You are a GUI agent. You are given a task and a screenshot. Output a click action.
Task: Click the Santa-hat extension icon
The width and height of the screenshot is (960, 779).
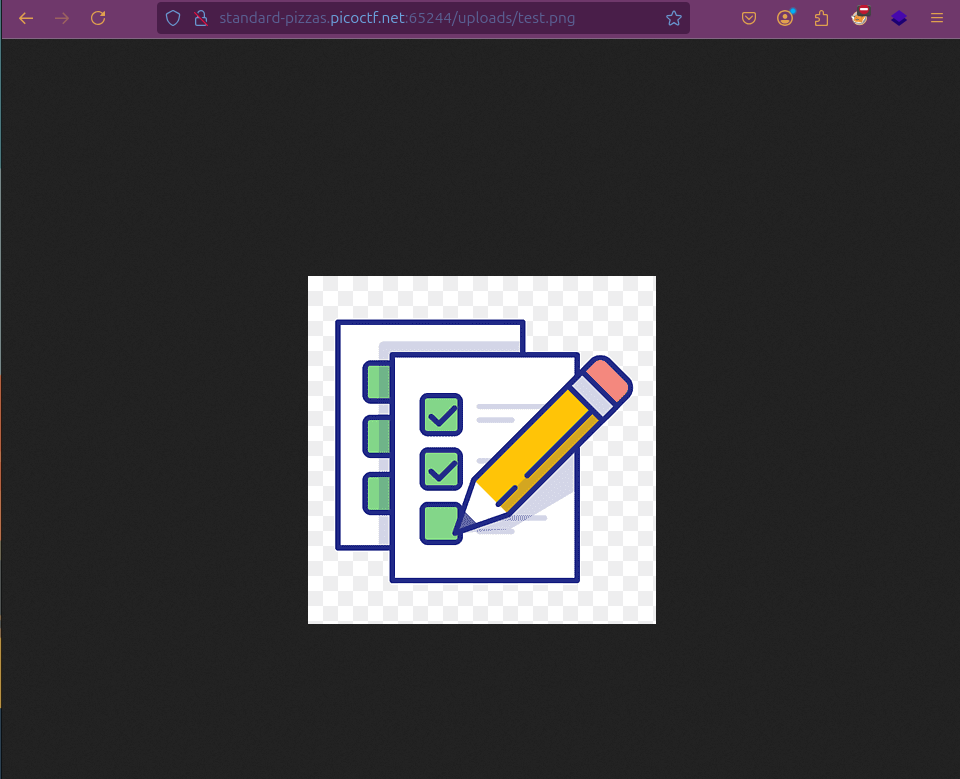[860, 17]
